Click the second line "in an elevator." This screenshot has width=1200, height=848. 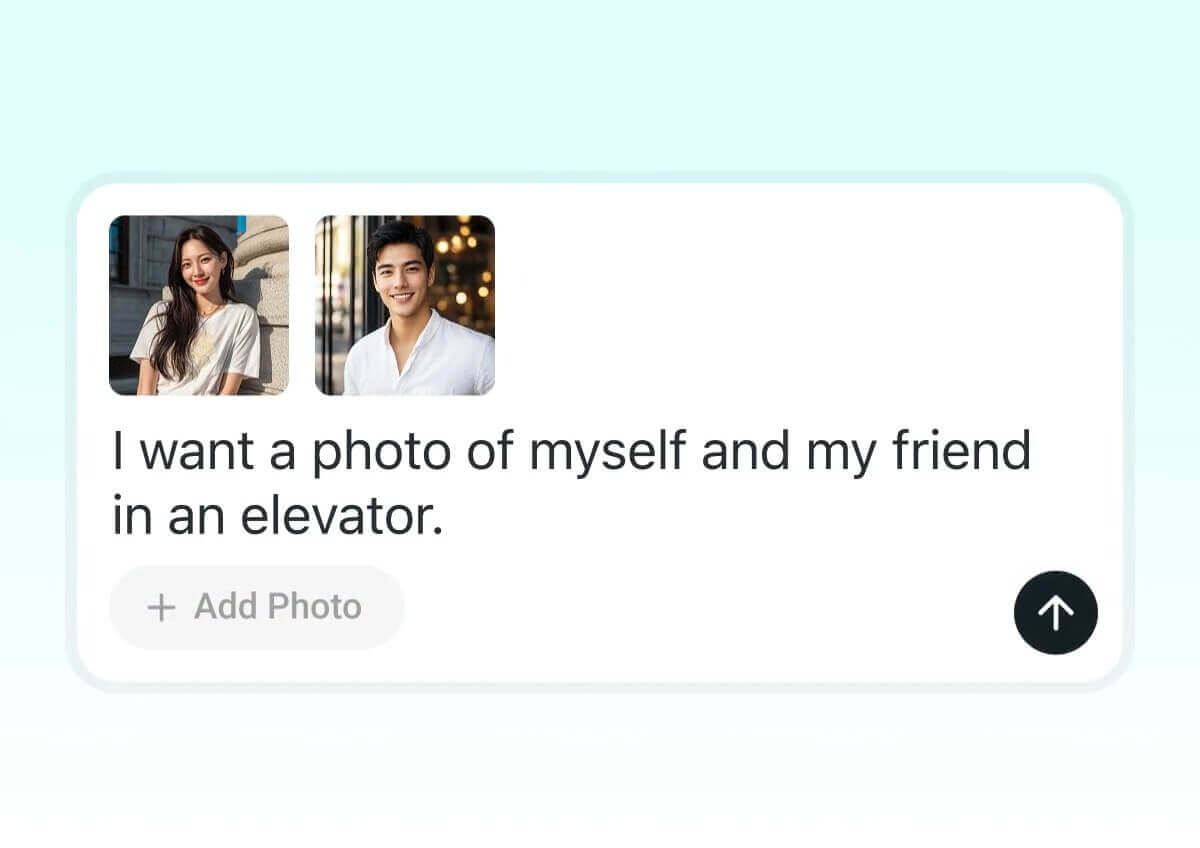(x=277, y=519)
